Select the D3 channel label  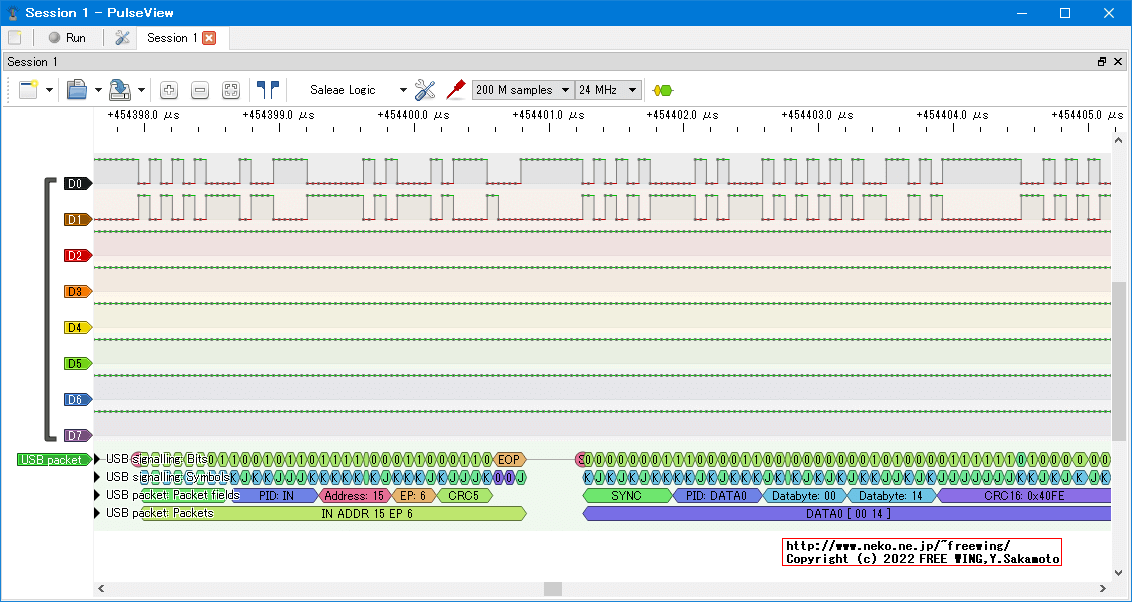tap(77, 292)
